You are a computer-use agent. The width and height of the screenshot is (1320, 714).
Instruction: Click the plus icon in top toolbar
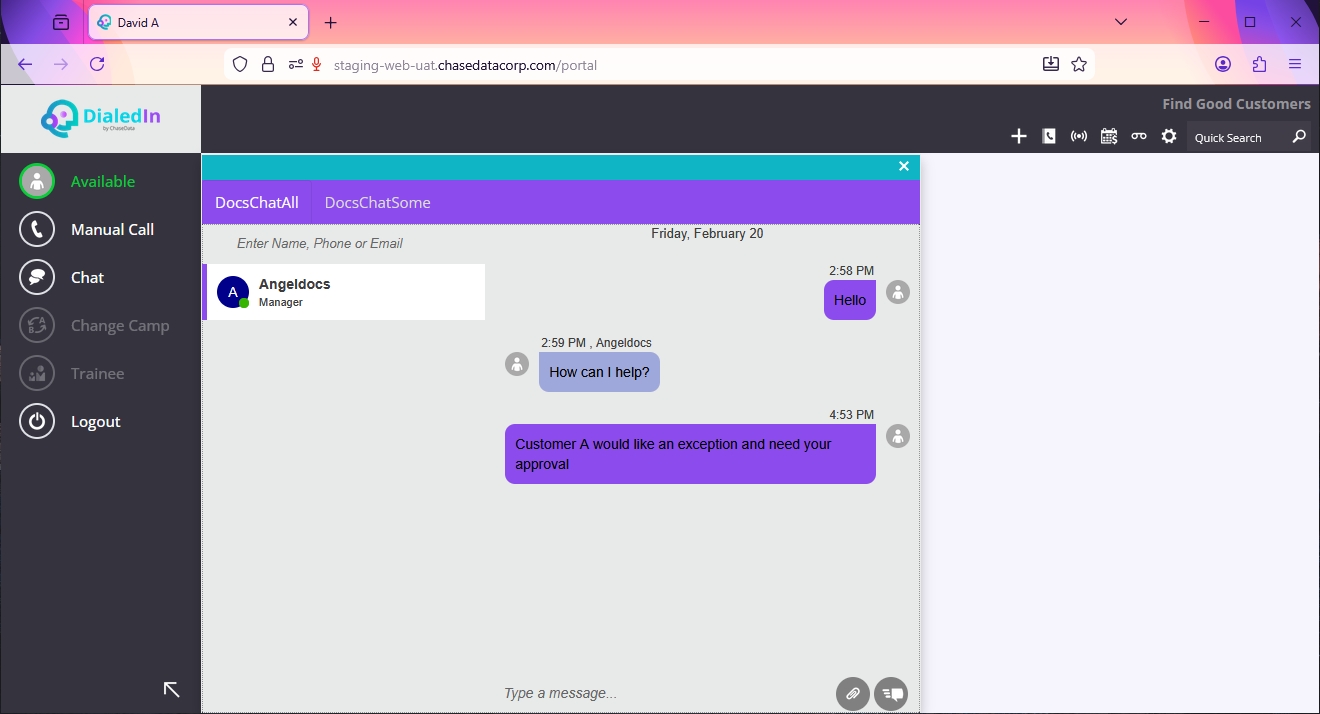pyautogui.click(x=1018, y=137)
